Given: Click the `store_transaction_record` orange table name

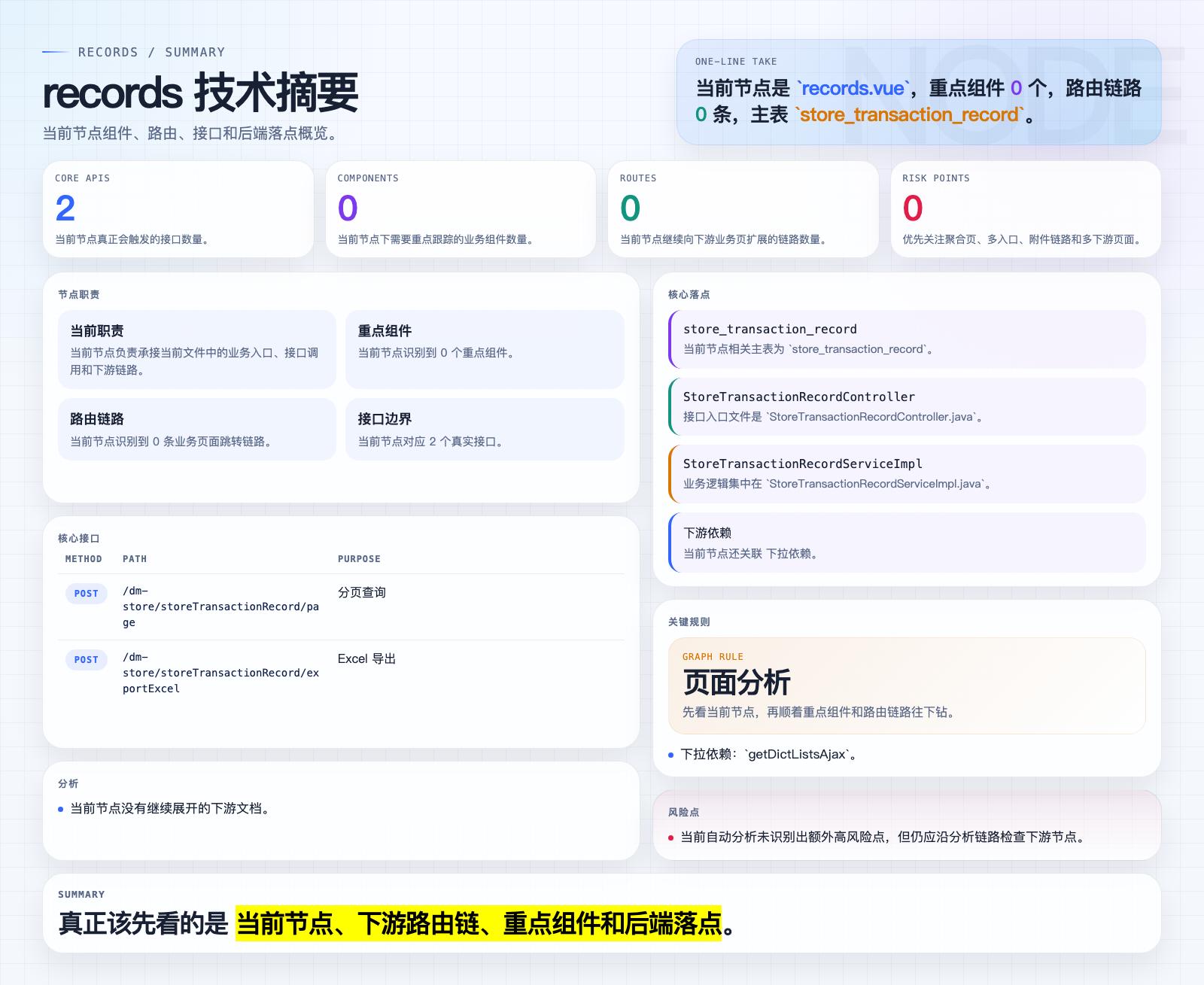Looking at the screenshot, I should pyautogui.click(x=910, y=114).
